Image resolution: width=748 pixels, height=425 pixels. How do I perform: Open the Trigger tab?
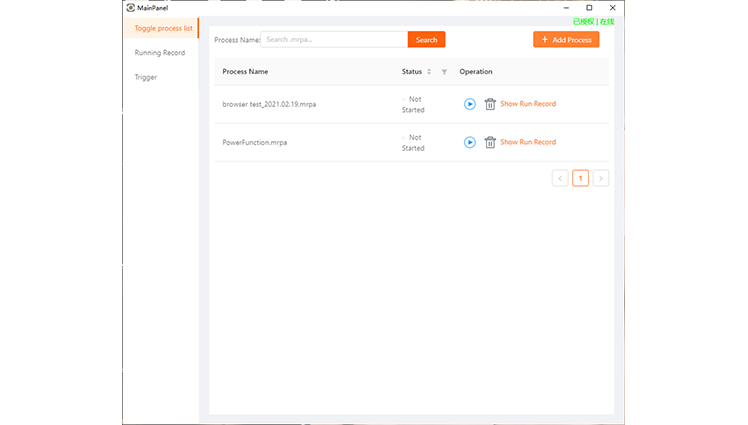[x=146, y=77]
